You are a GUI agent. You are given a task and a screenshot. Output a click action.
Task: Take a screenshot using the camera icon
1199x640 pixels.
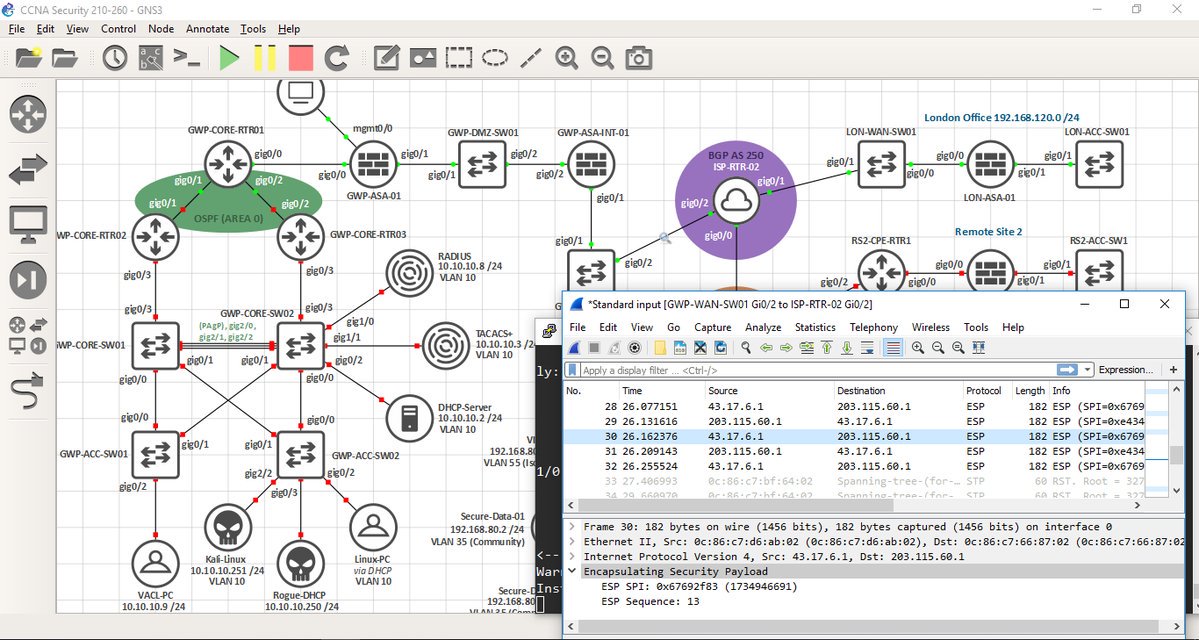point(637,58)
